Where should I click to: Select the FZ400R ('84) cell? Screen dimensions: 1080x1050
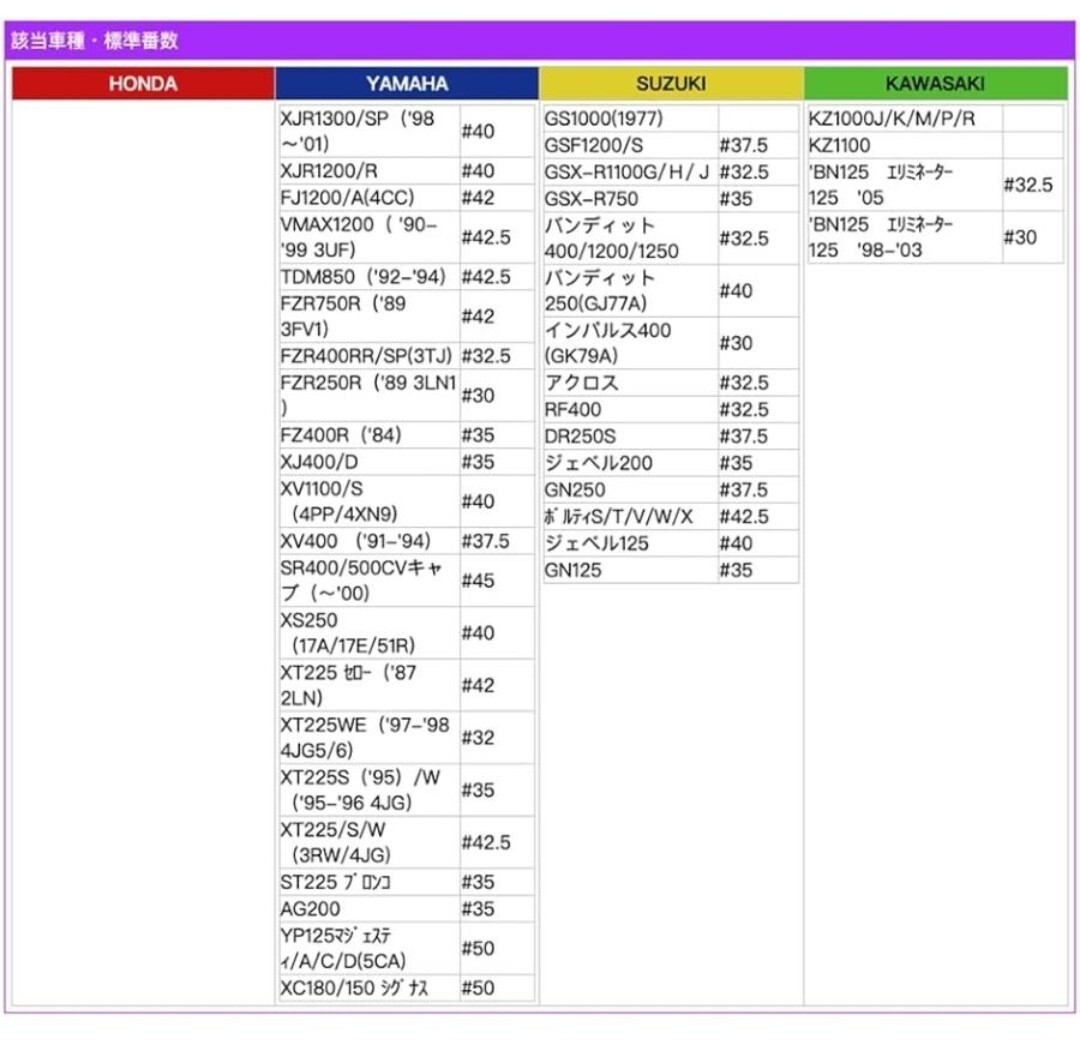click(368, 435)
